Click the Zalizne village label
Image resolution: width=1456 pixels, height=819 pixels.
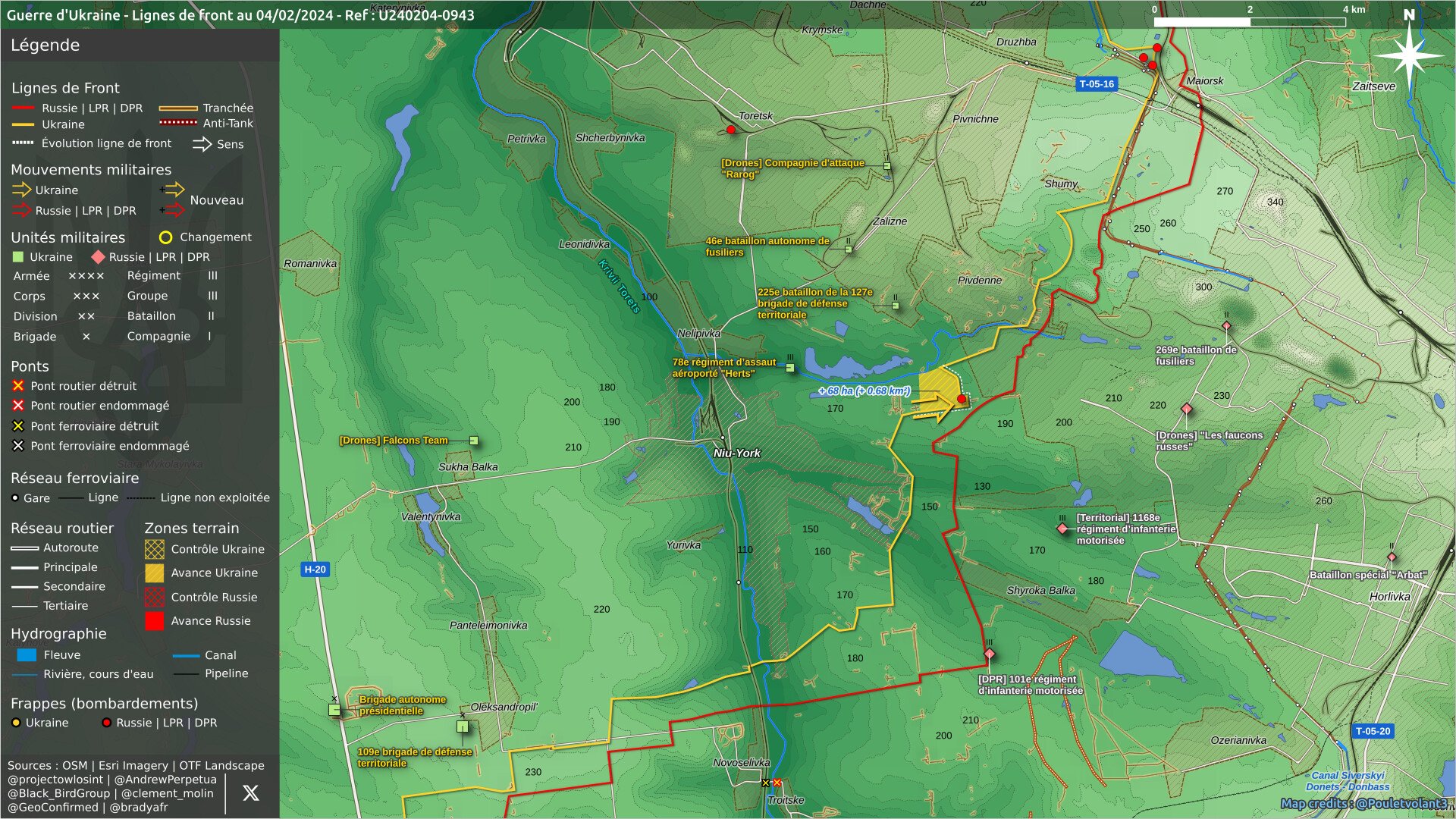point(890,221)
